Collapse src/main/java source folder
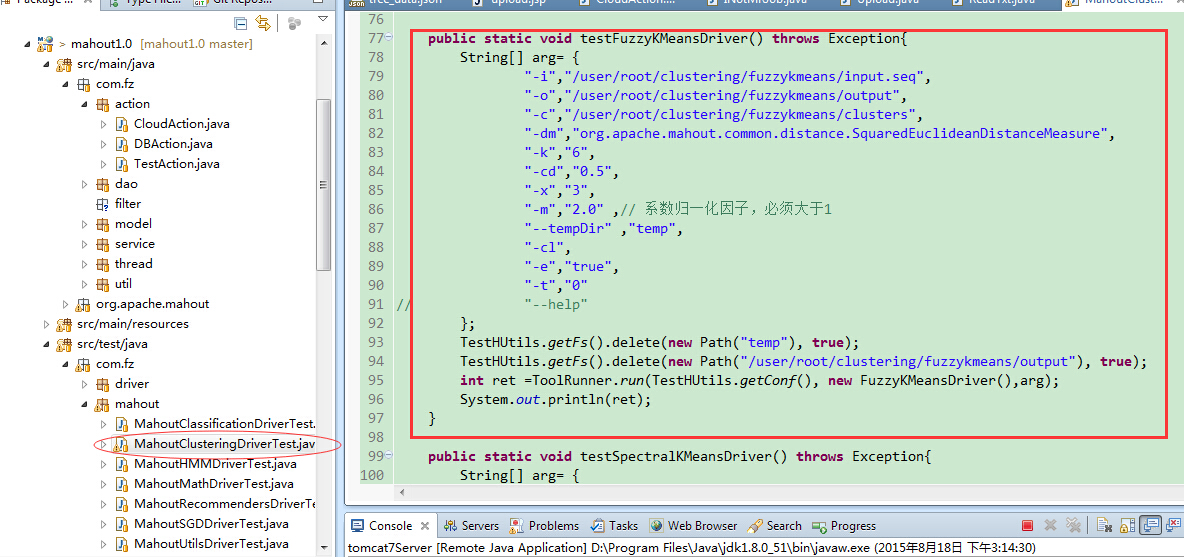This screenshot has height=557, width=1184. [x=47, y=64]
